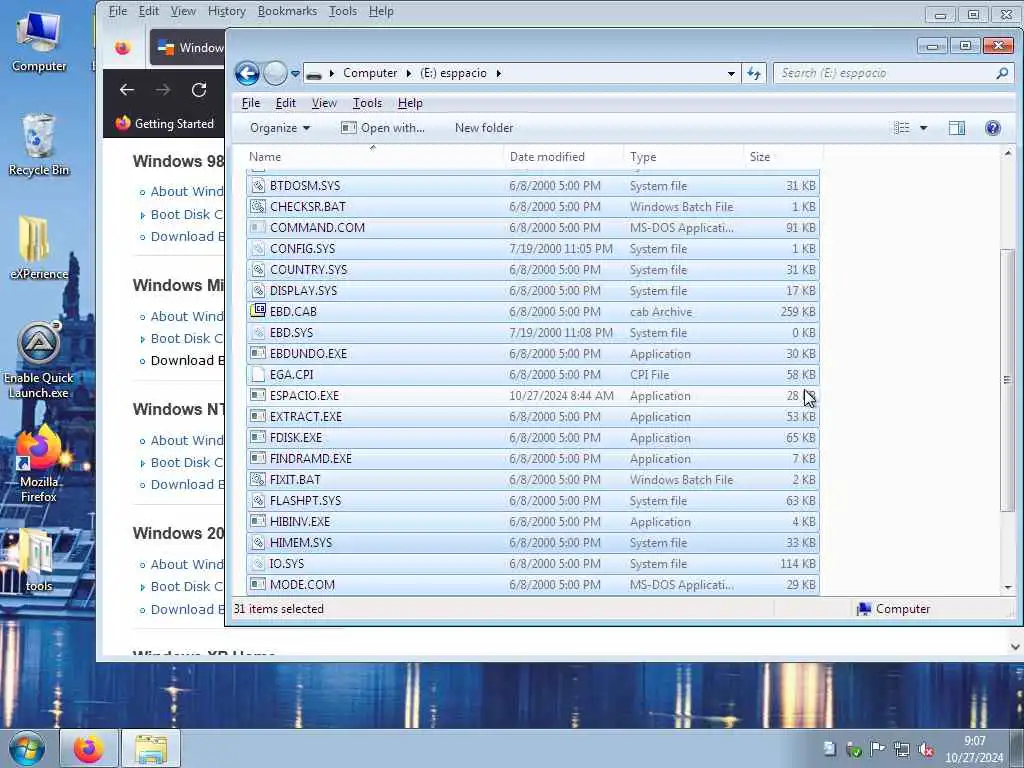Click the EXTRACT.EXE file name
The image size is (1024, 768).
tap(306, 417)
